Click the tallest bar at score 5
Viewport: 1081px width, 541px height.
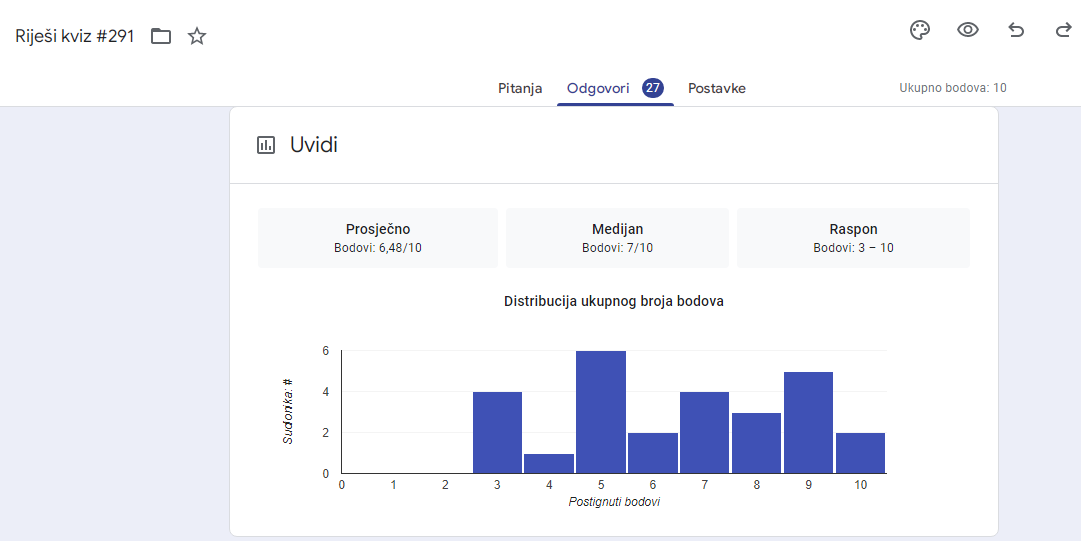[601, 412]
